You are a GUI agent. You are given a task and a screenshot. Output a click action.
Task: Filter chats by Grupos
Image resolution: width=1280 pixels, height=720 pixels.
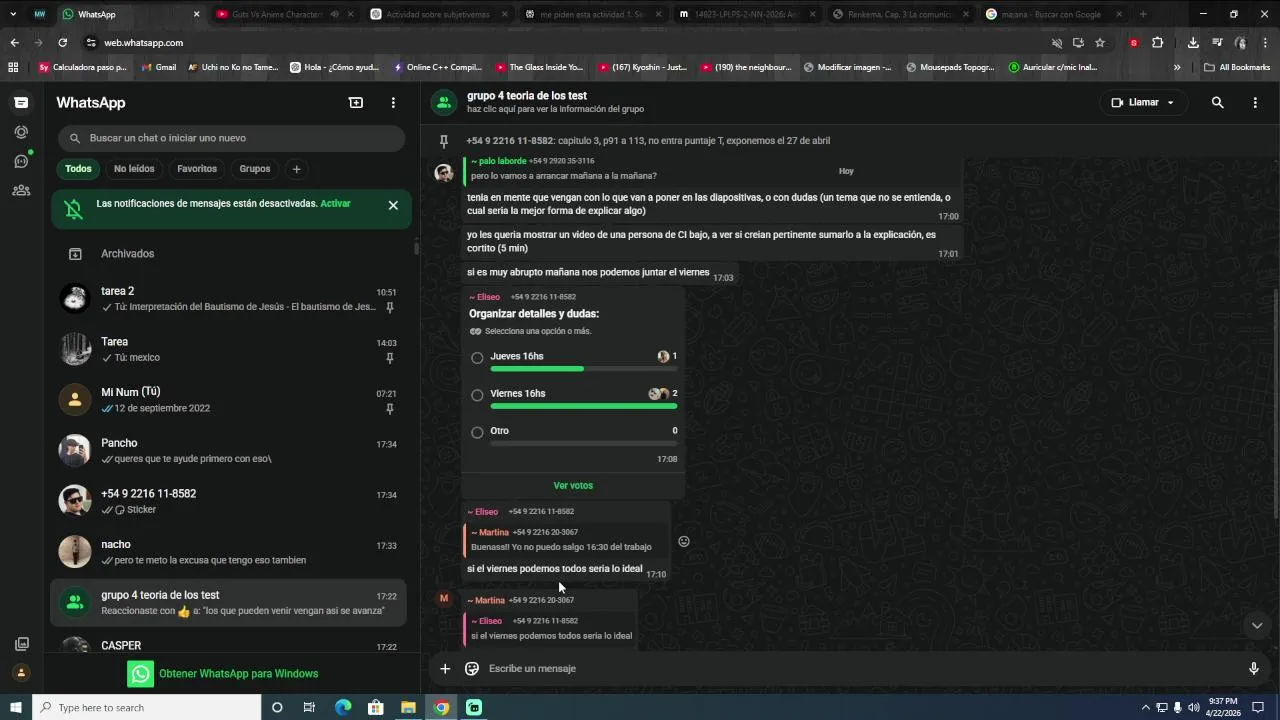click(x=255, y=169)
